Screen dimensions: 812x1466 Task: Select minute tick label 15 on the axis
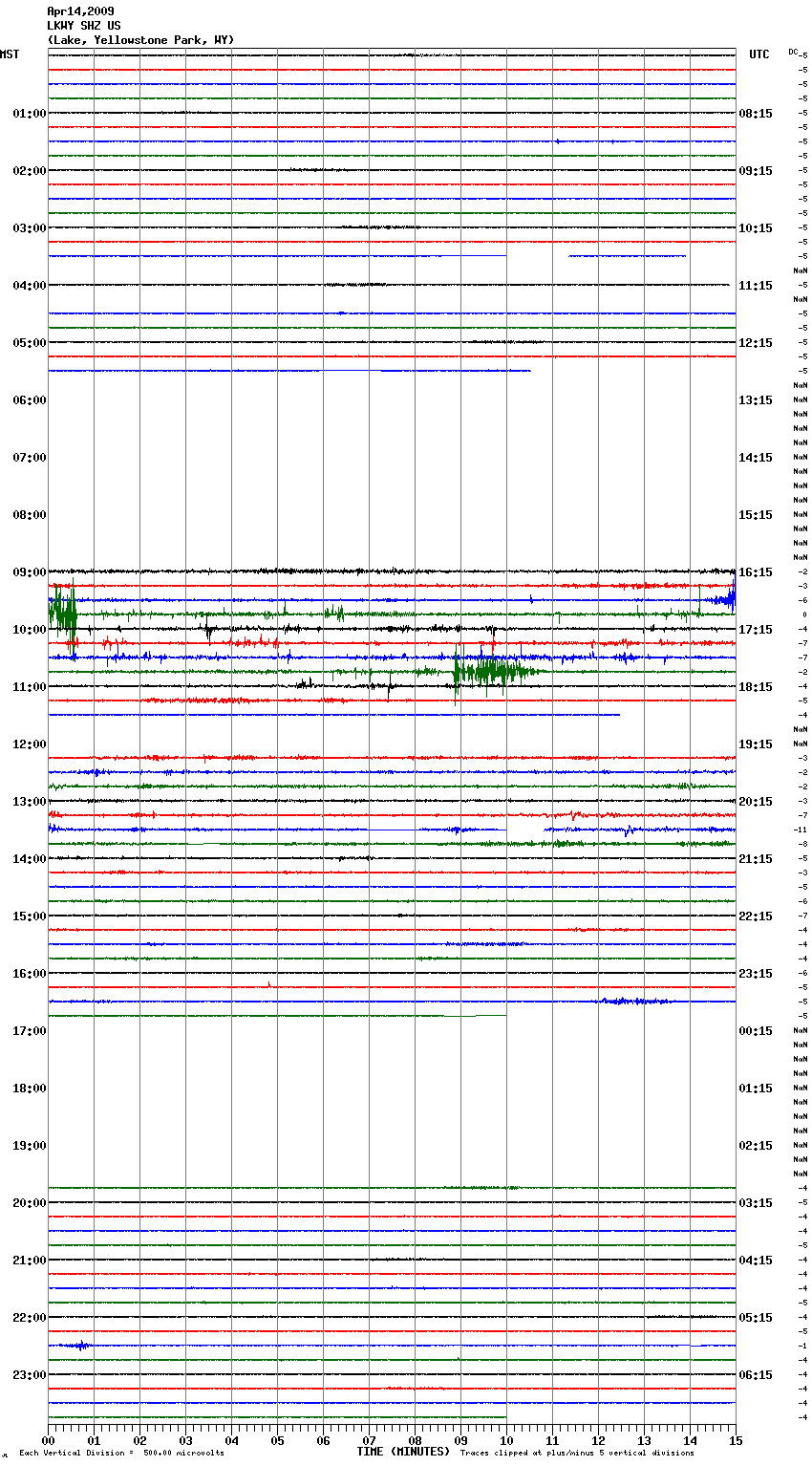point(735,1440)
